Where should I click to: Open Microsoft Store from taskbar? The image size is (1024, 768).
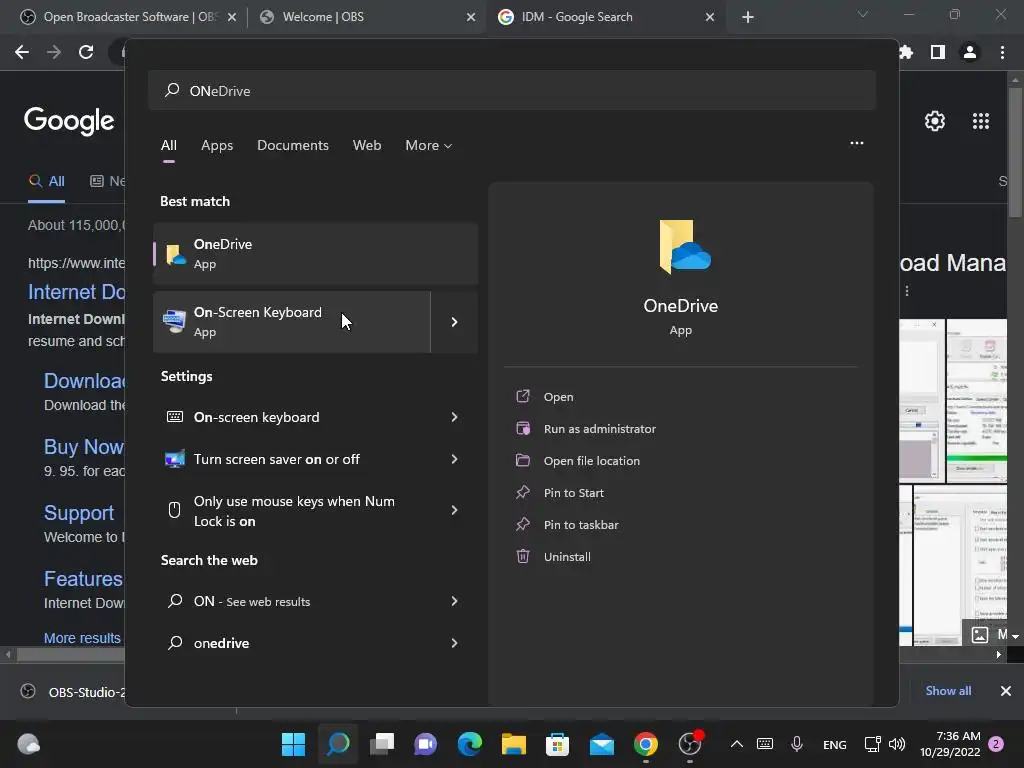click(x=557, y=744)
